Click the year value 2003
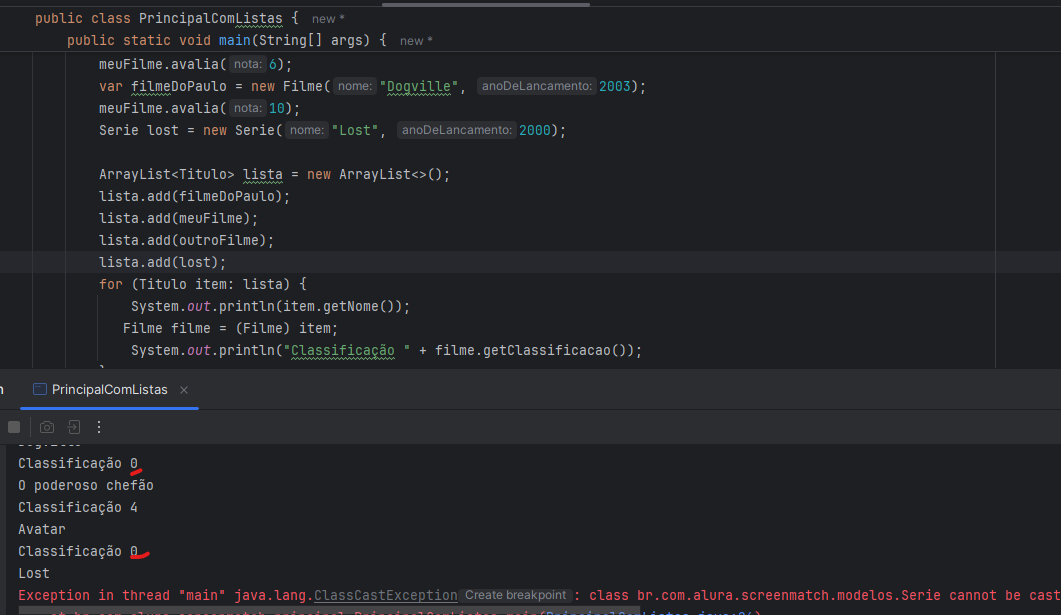The height and width of the screenshot is (615, 1061). [614, 87]
